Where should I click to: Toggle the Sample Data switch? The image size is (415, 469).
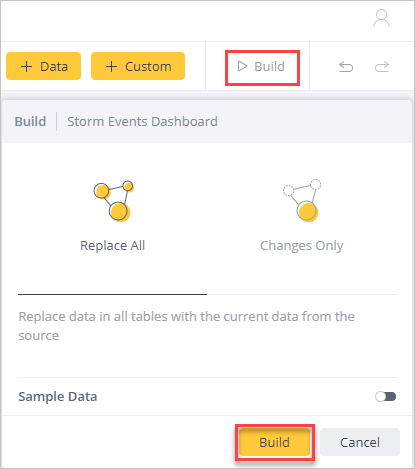point(385,397)
